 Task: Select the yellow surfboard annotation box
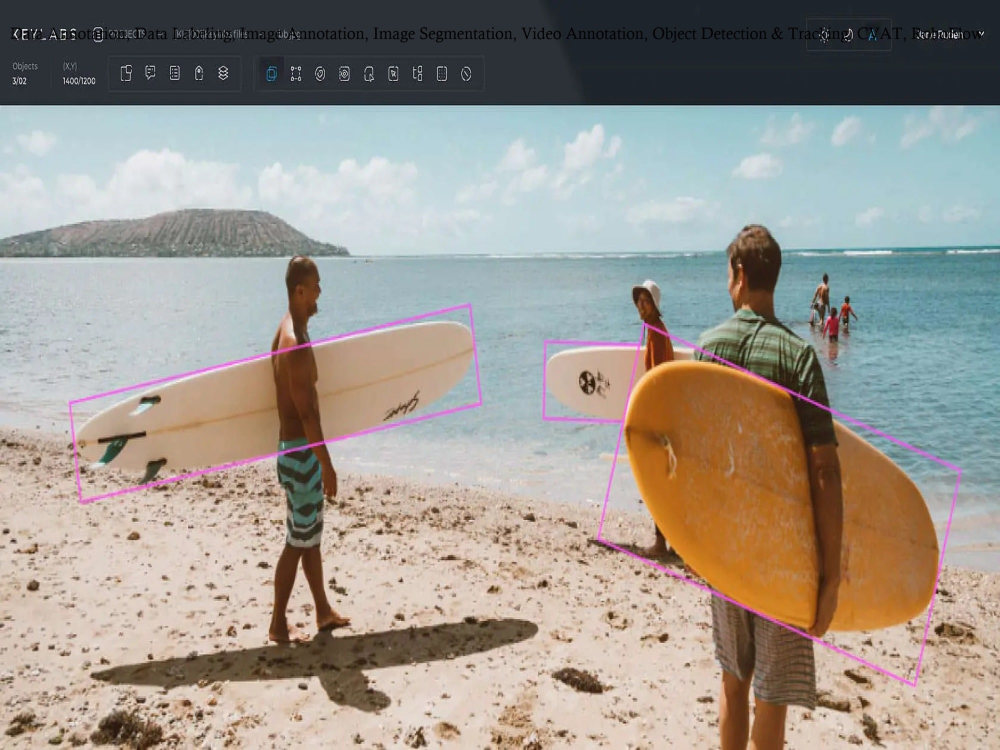[779, 506]
